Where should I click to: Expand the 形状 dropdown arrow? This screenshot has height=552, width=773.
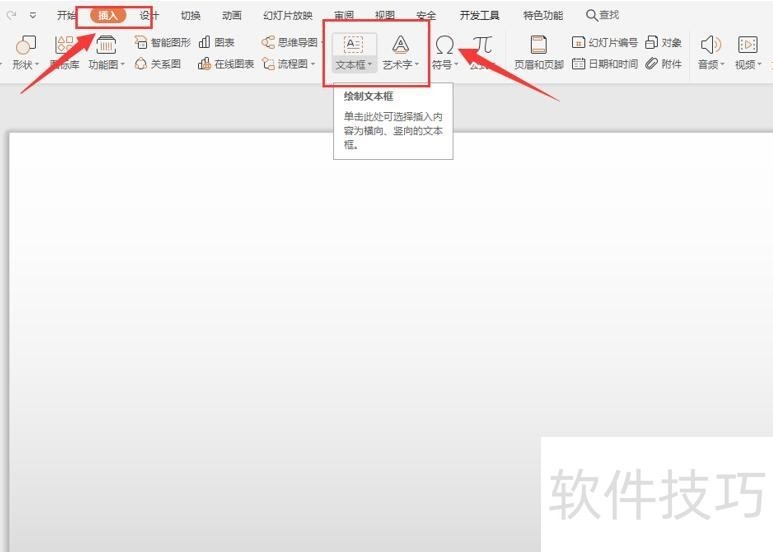coord(37,64)
